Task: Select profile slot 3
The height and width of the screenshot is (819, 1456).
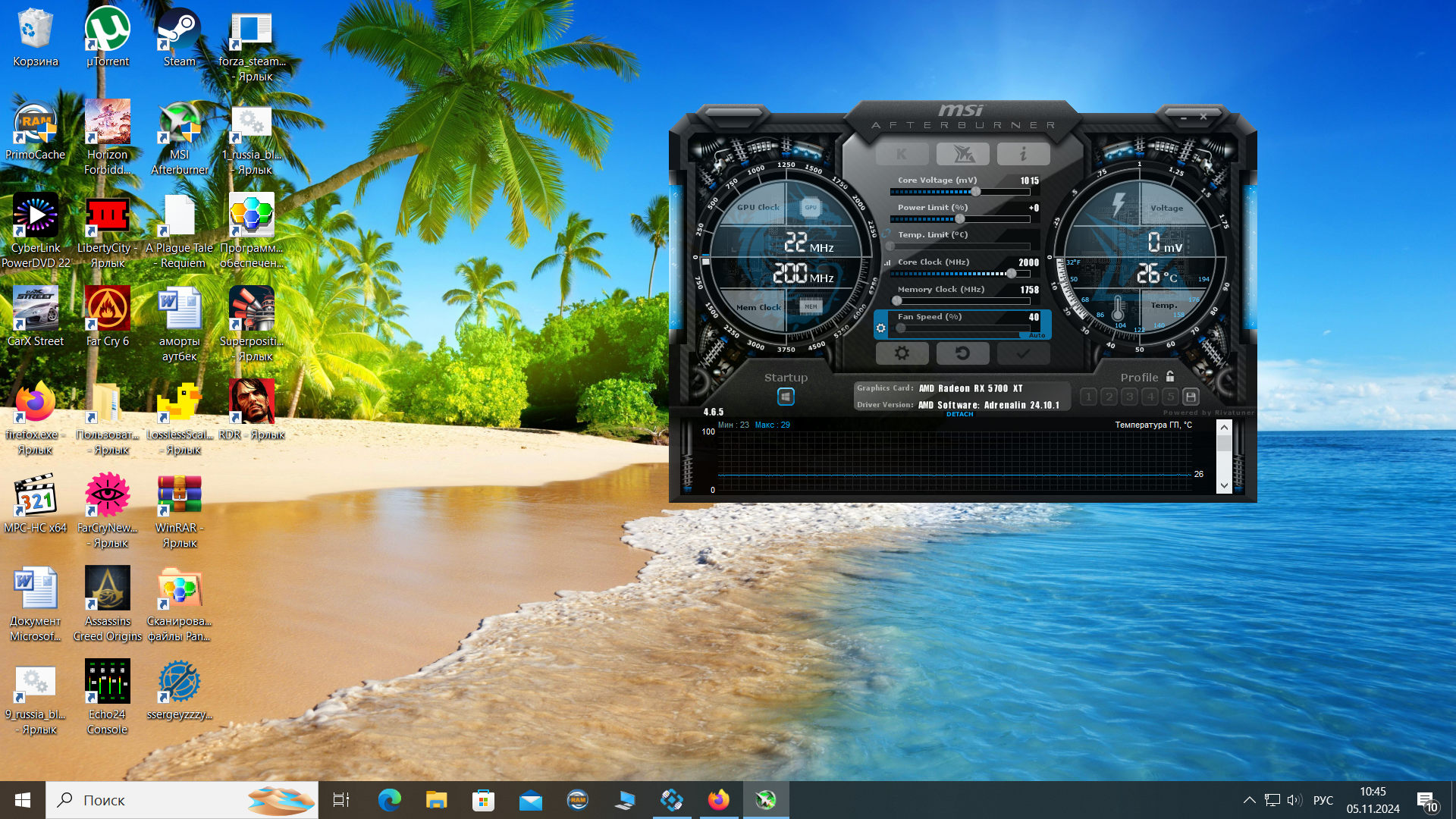Action: pyautogui.click(x=1129, y=397)
